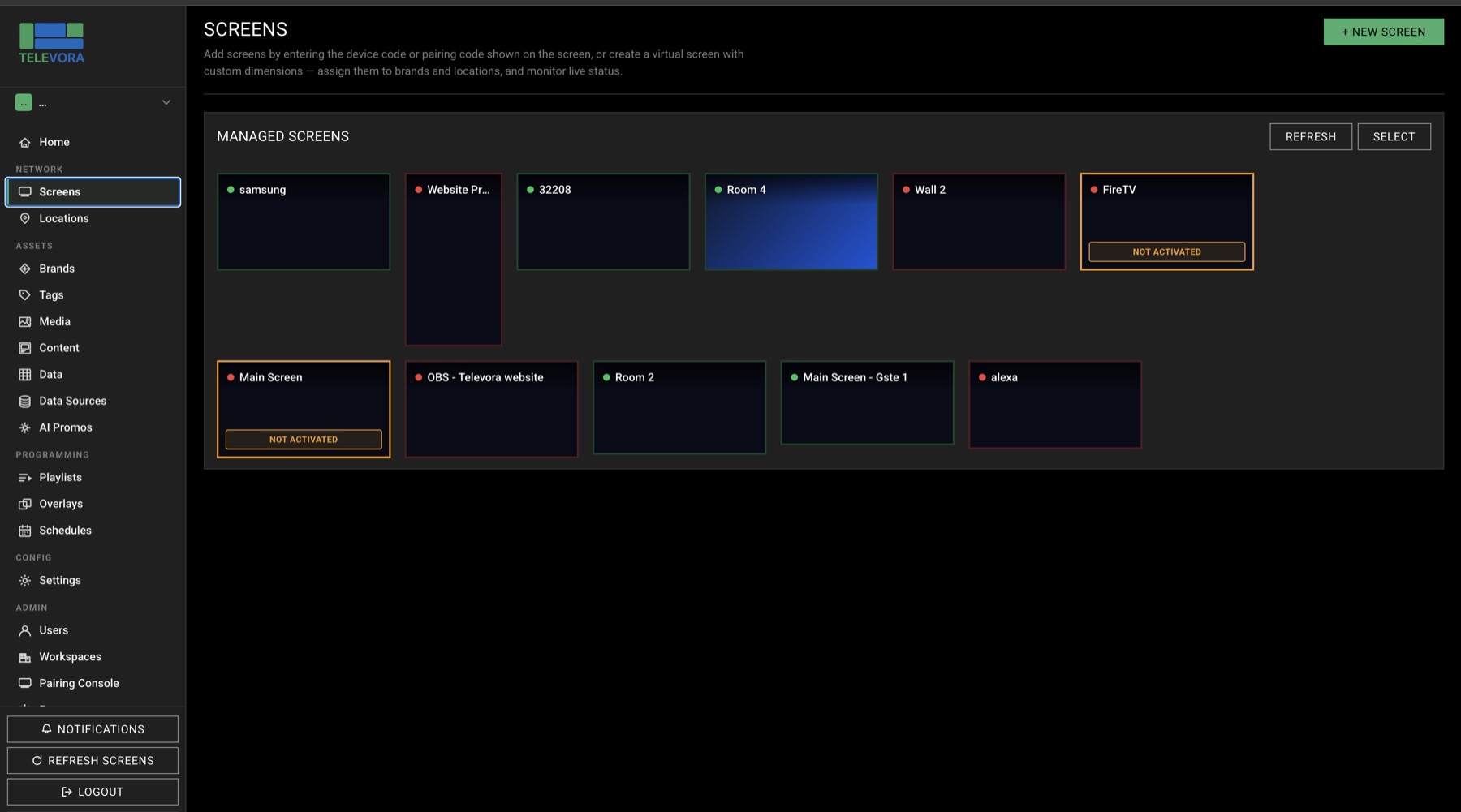Click the LOGOUT button
This screenshot has width=1461, height=812.
pos(93,792)
